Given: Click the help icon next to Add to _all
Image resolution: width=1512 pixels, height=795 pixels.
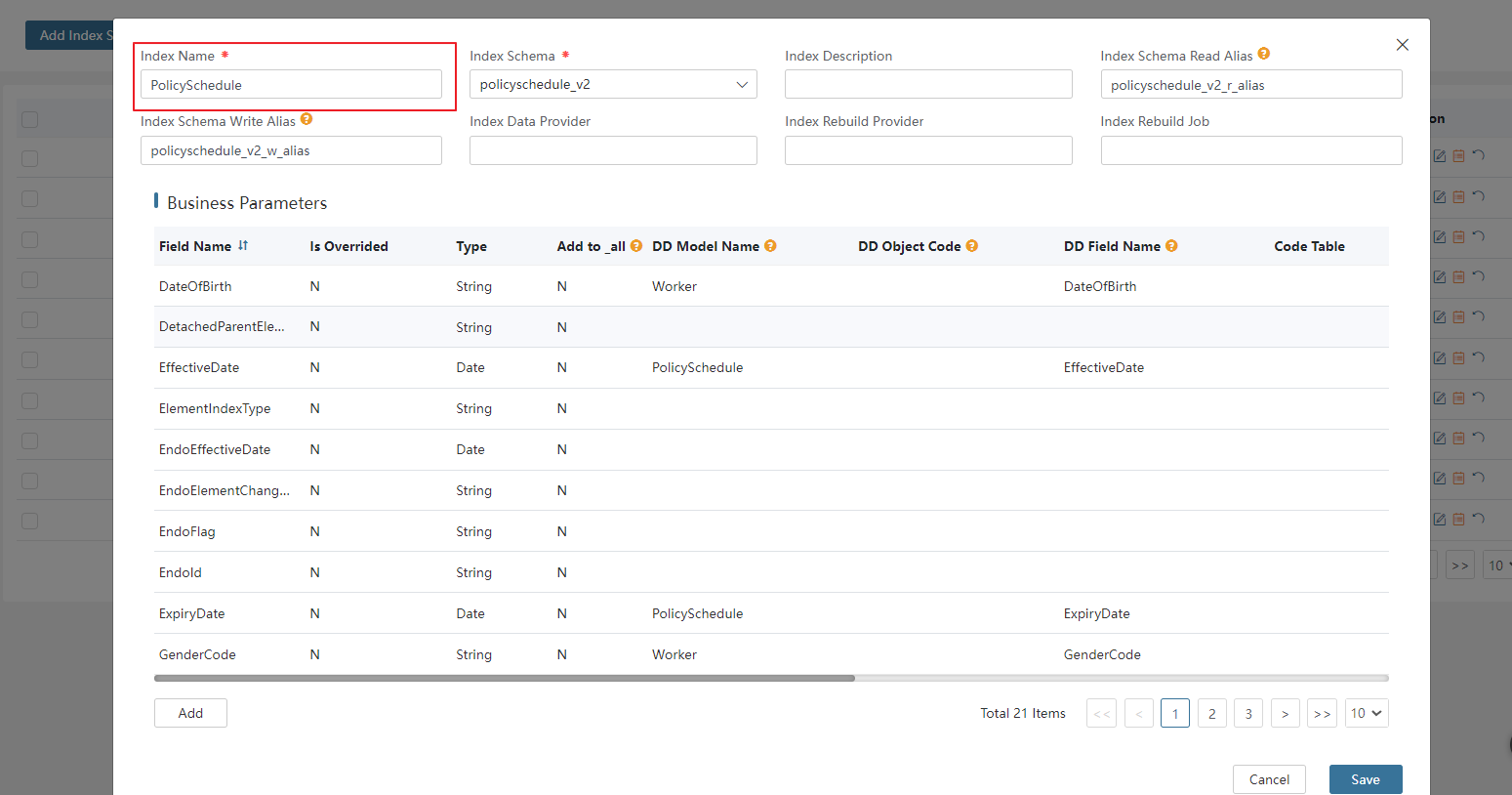Looking at the screenshot, I should tap(636, 246).
